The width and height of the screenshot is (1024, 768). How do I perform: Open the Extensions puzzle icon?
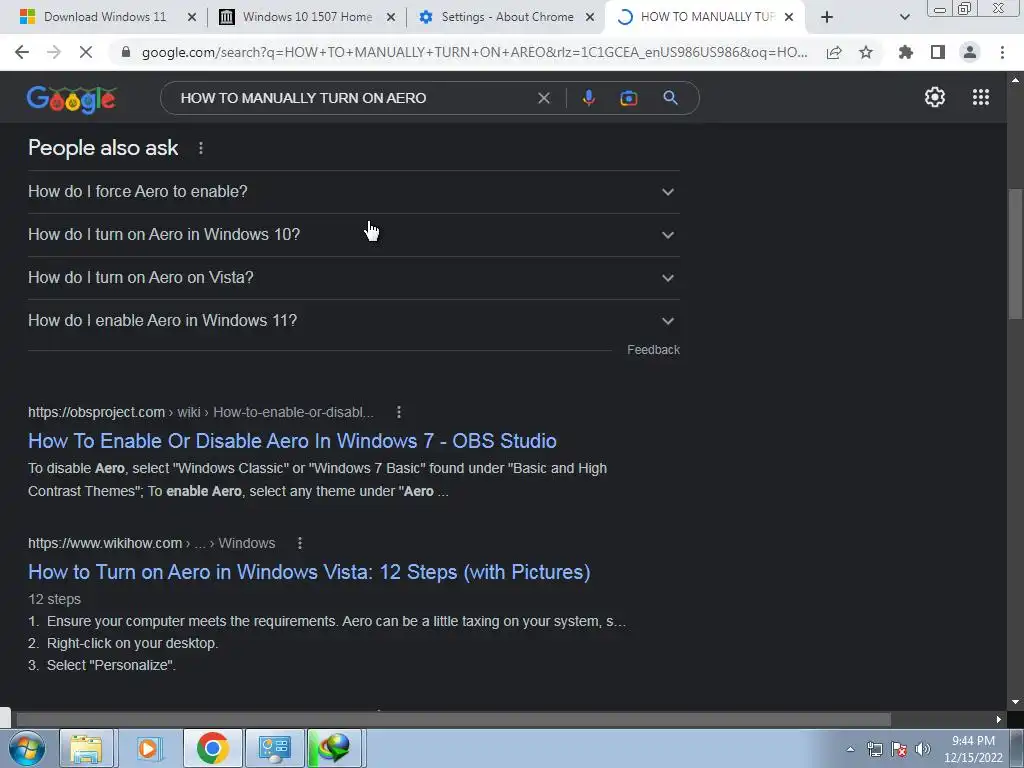click(x=906, y=52)
